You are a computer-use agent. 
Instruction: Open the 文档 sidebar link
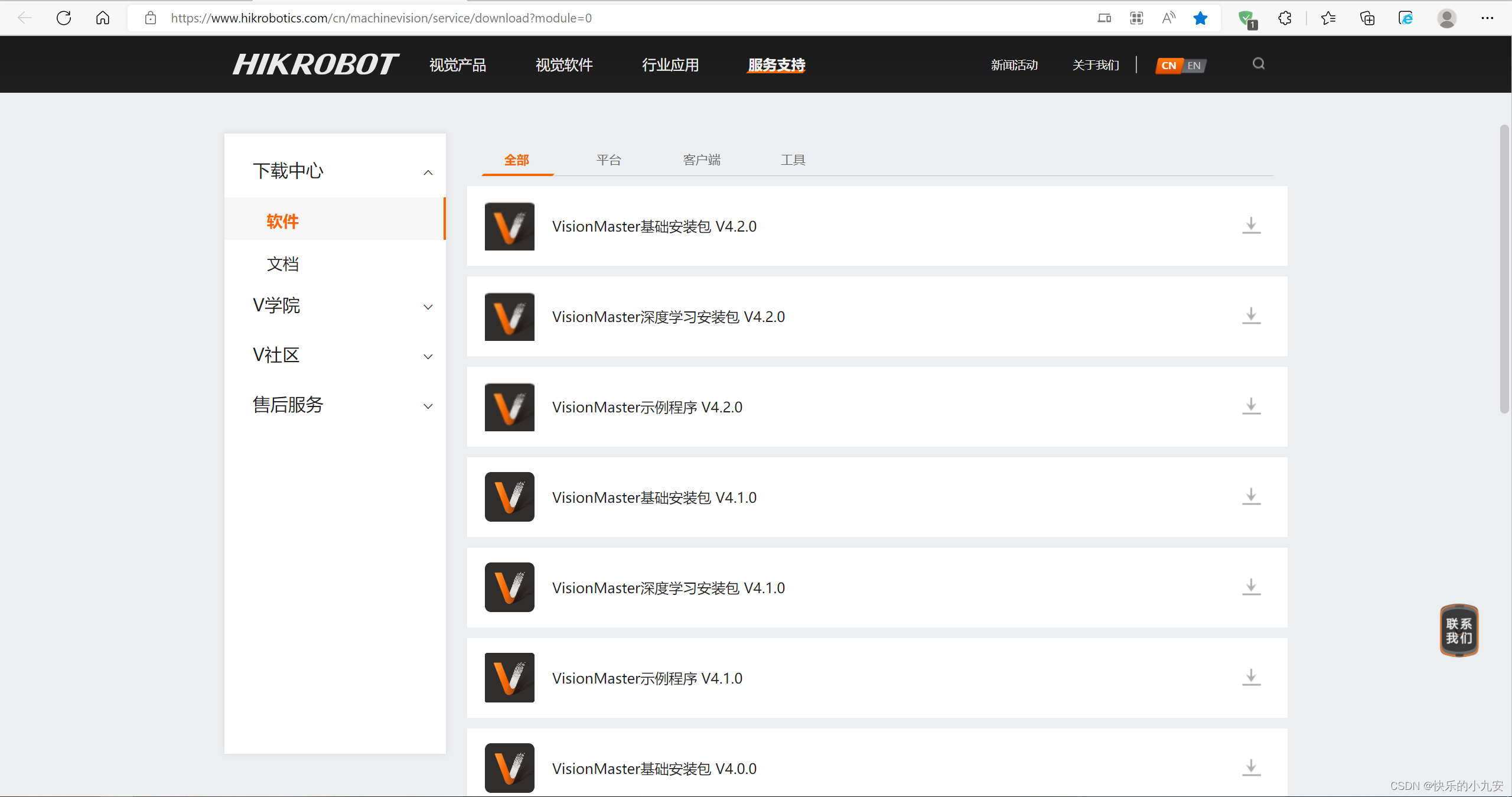click(282, 264)
